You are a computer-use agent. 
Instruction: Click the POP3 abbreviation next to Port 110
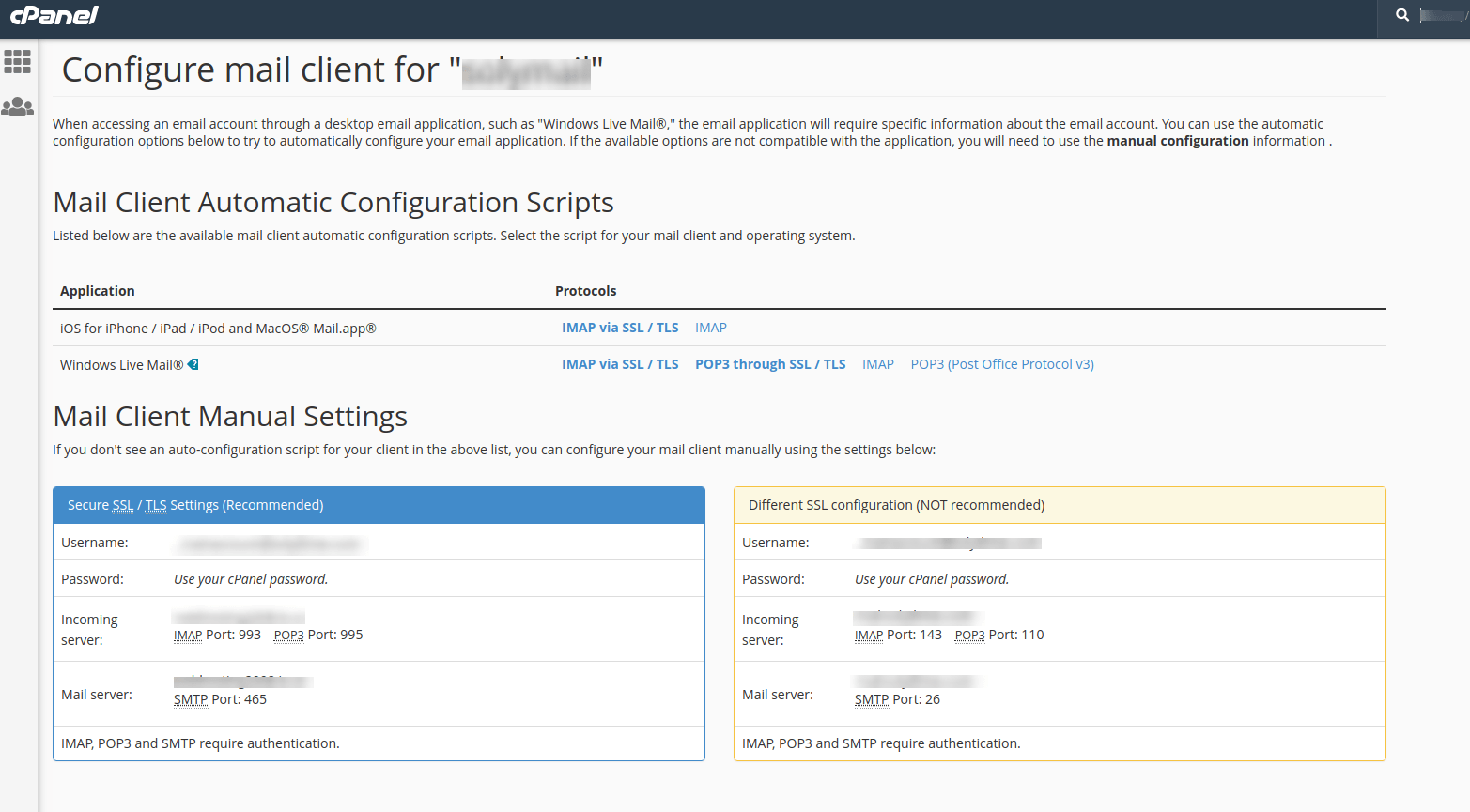[x=969, y=636]
